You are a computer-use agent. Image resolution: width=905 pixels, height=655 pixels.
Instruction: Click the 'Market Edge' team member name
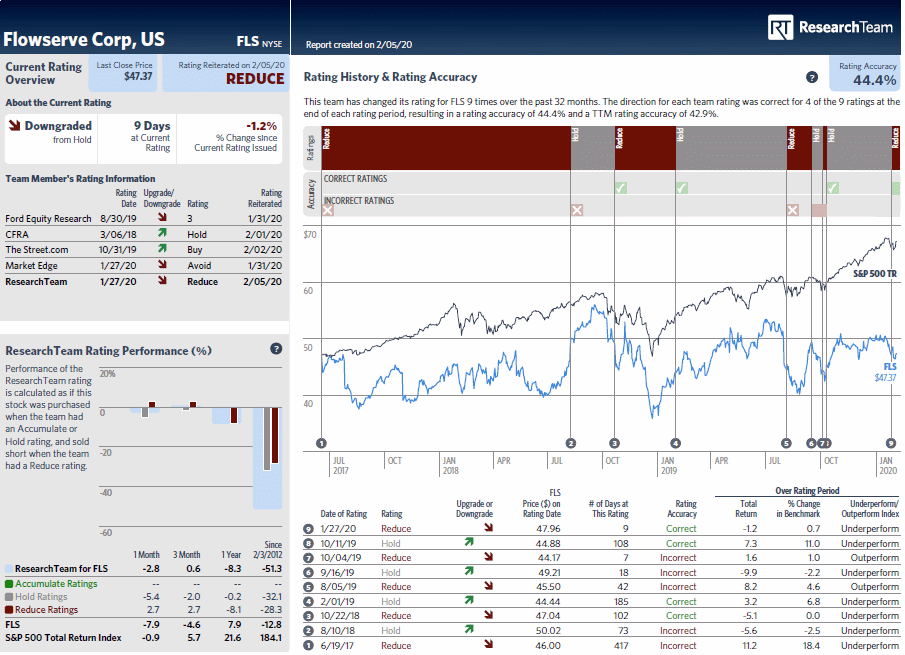[x=32, y=265]
